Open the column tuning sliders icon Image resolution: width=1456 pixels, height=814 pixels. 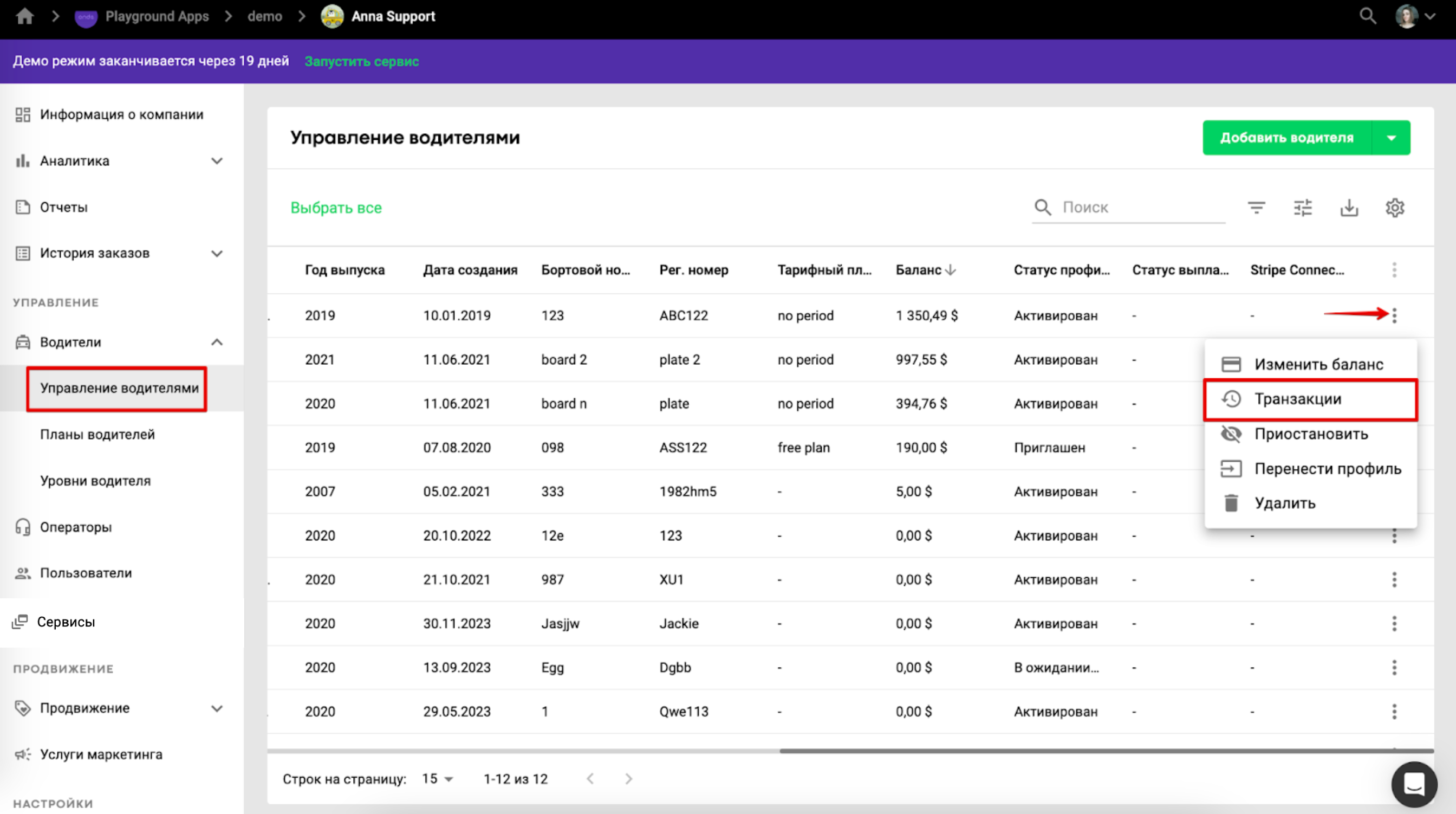pos(1302,208)
